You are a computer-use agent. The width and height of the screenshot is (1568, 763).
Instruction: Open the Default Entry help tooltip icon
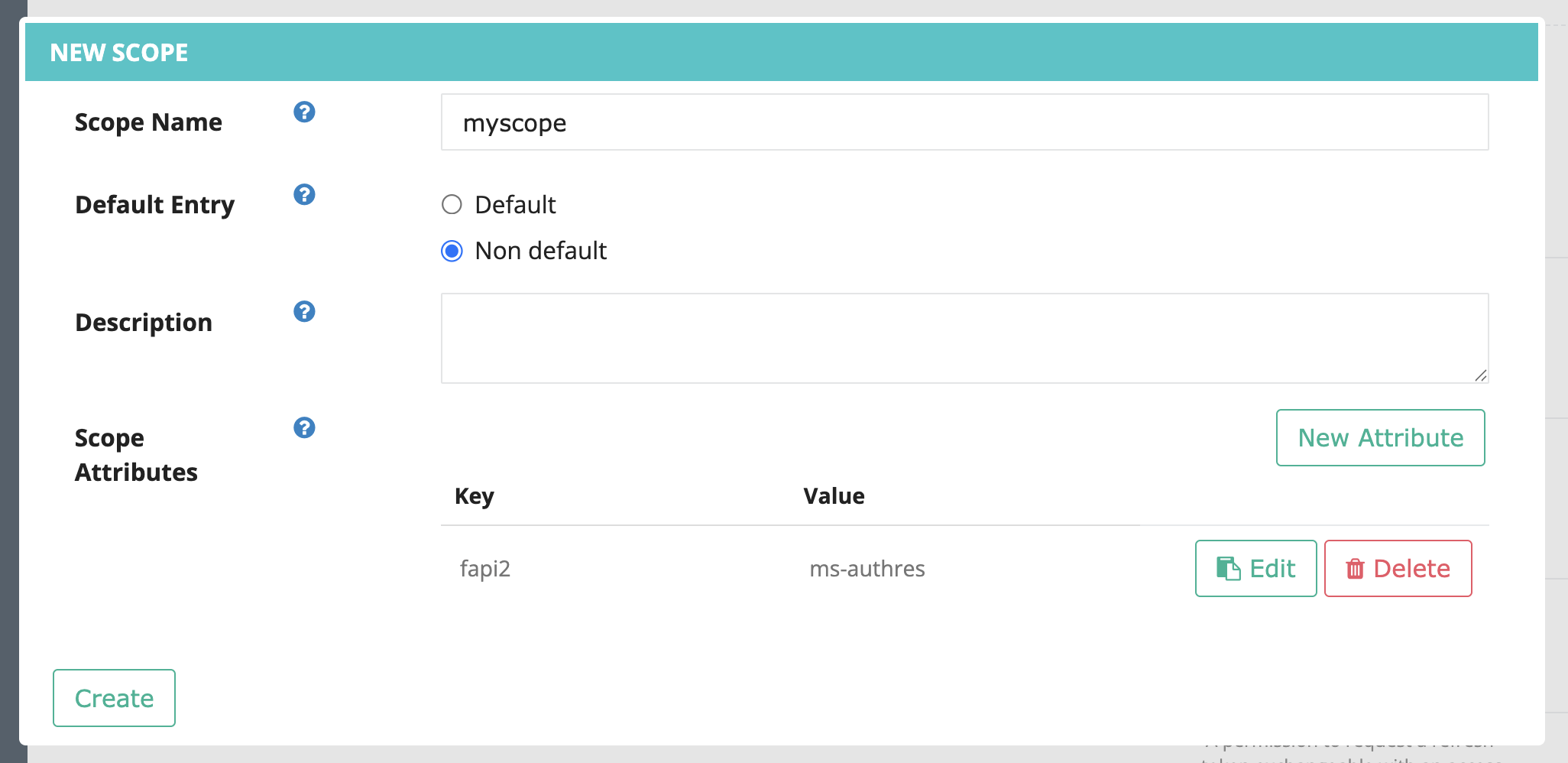[x=304, y=195]
